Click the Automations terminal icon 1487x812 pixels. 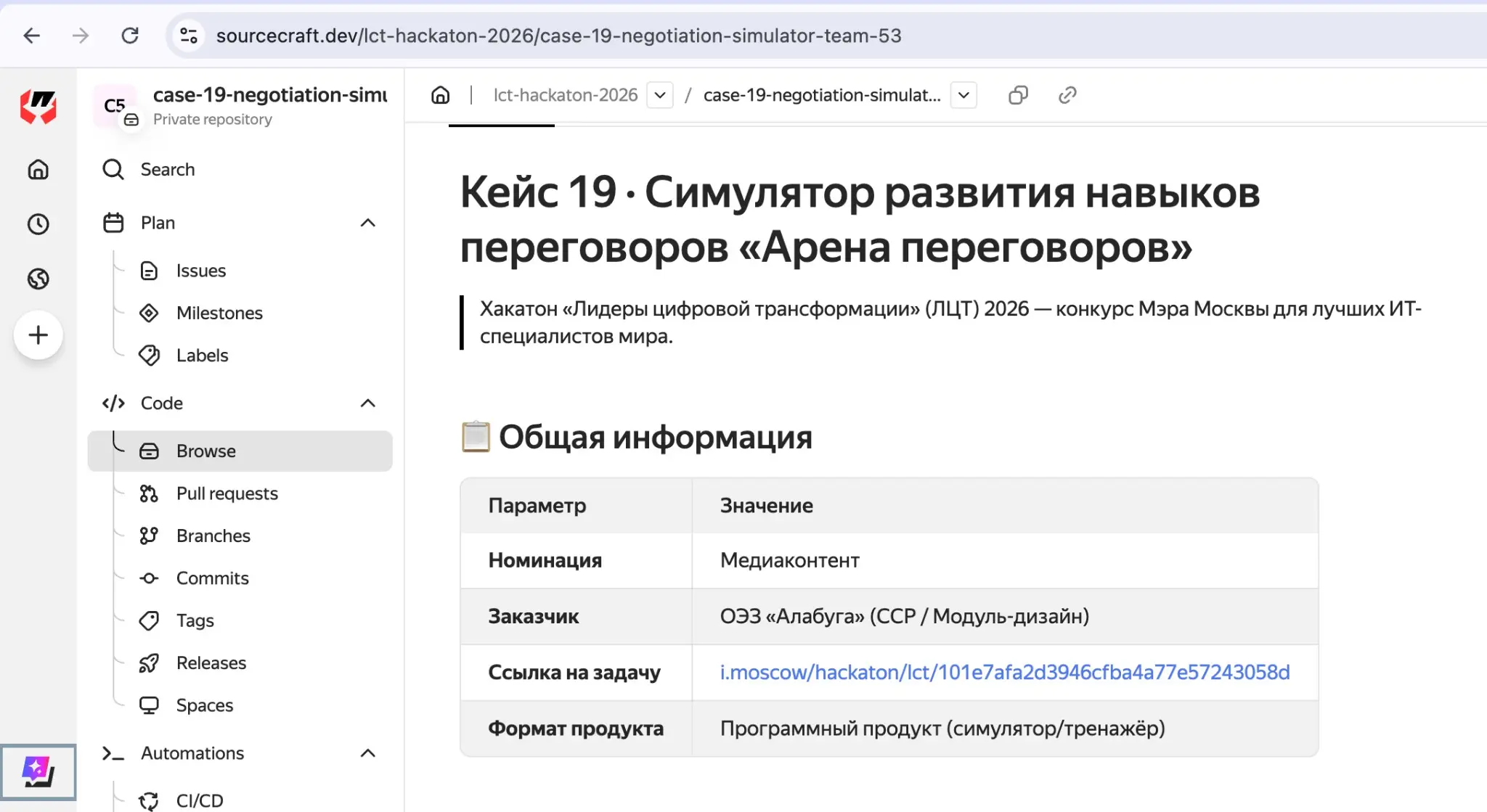[x=113, y=753]
